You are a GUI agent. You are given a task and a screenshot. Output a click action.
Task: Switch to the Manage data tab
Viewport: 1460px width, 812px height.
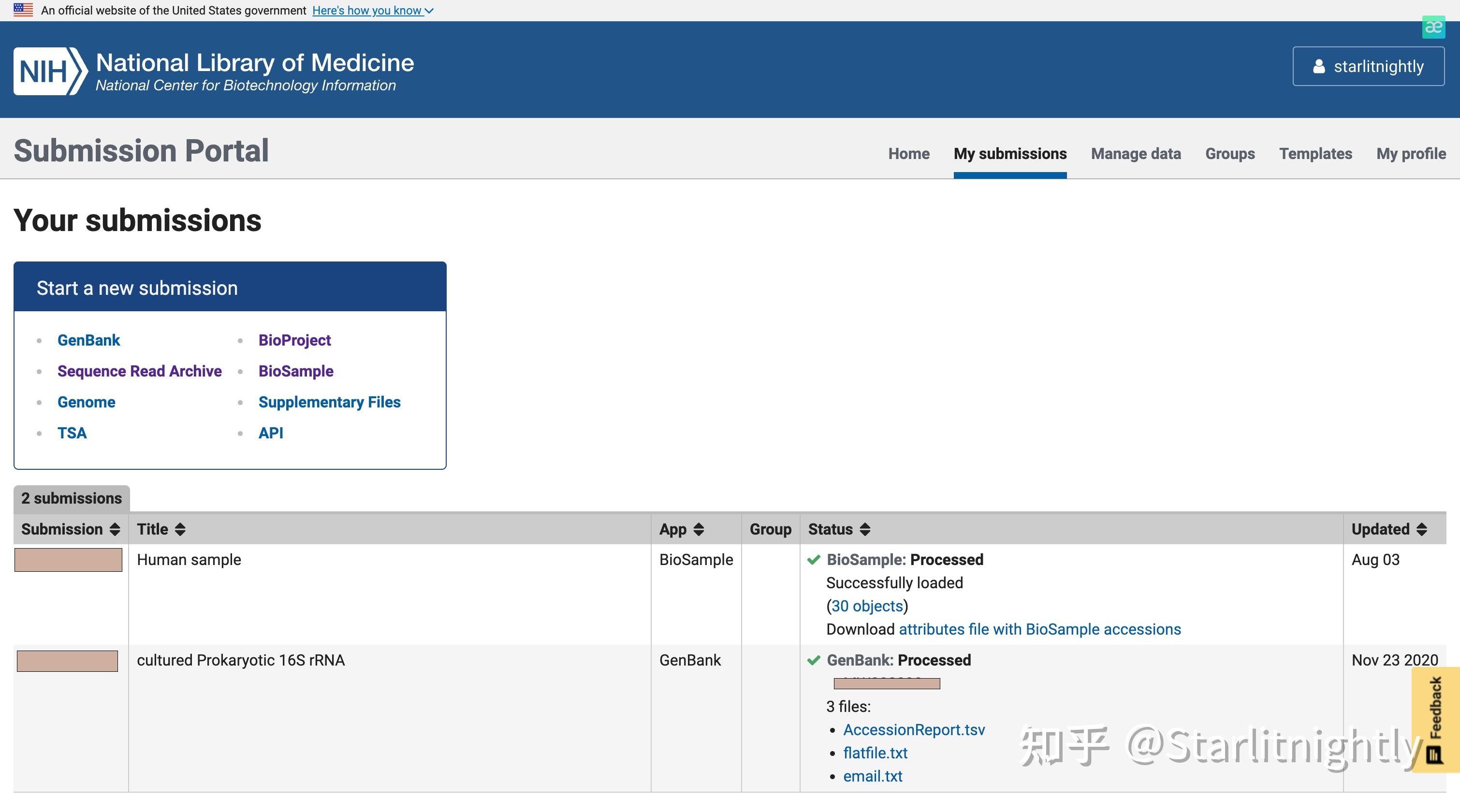coord(1135,154)
